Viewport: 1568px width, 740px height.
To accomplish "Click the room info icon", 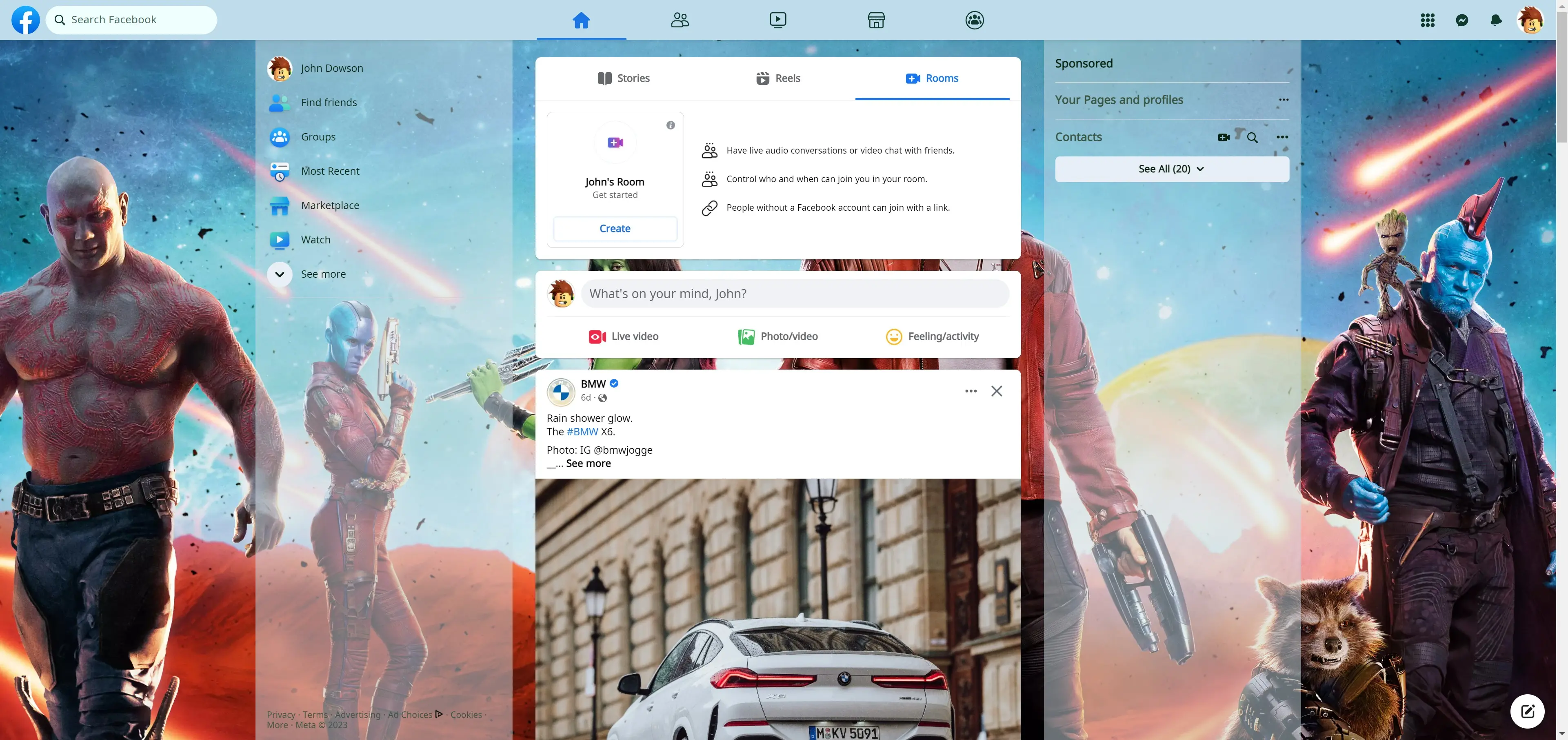I will click(x=670, y=125).
